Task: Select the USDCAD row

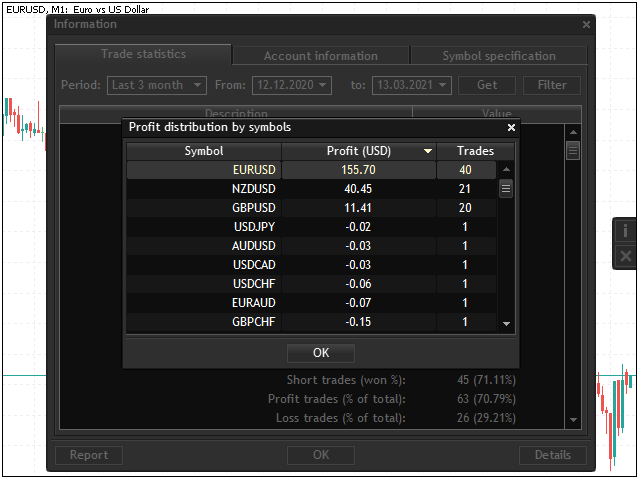Action: coord(311,265)
